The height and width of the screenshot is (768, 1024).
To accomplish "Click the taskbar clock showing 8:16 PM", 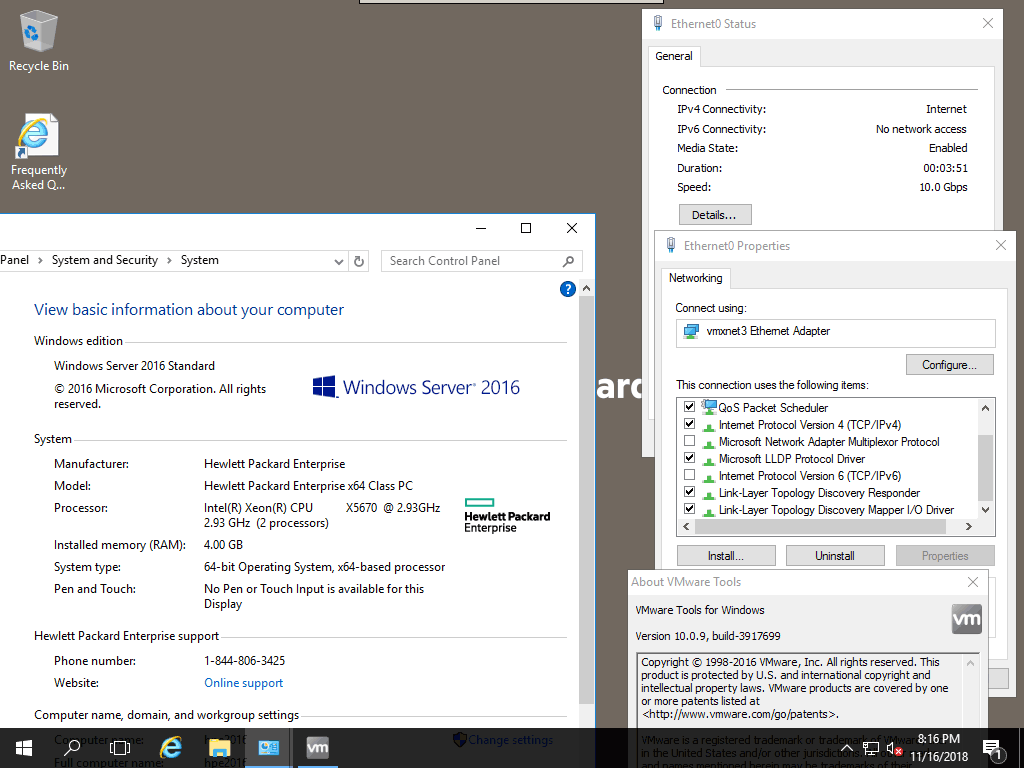I will point(939,748).
